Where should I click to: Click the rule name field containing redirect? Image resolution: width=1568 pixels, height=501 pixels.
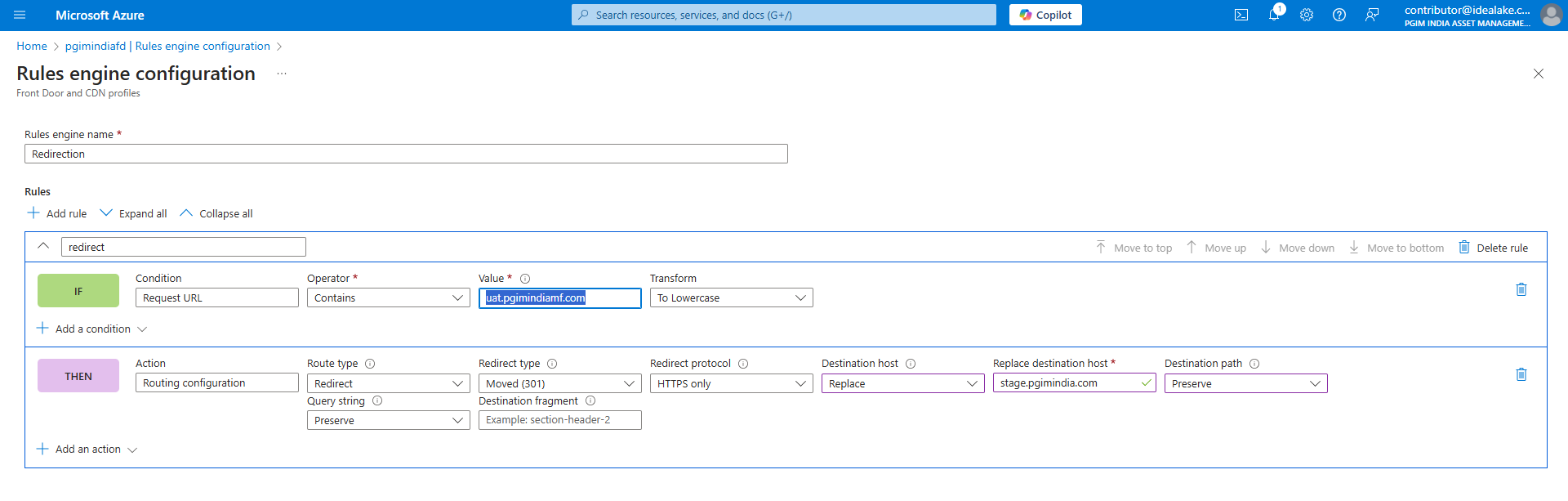[184, 247]
